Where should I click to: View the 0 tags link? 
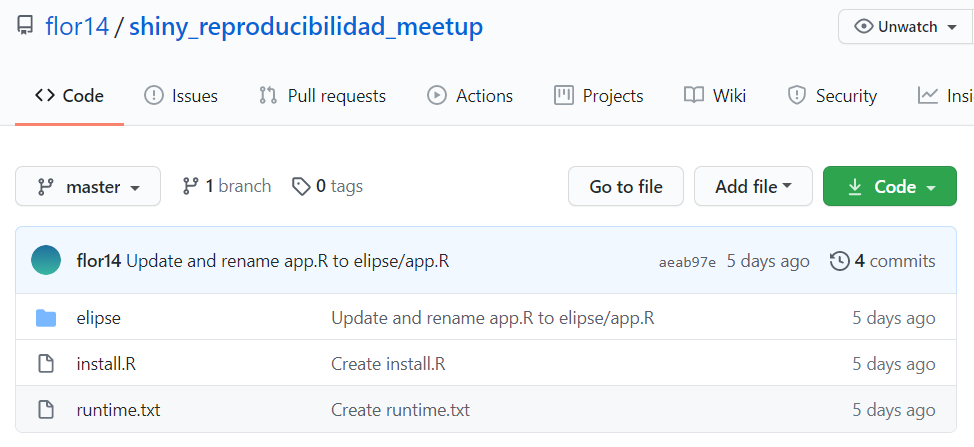[327, 186]
